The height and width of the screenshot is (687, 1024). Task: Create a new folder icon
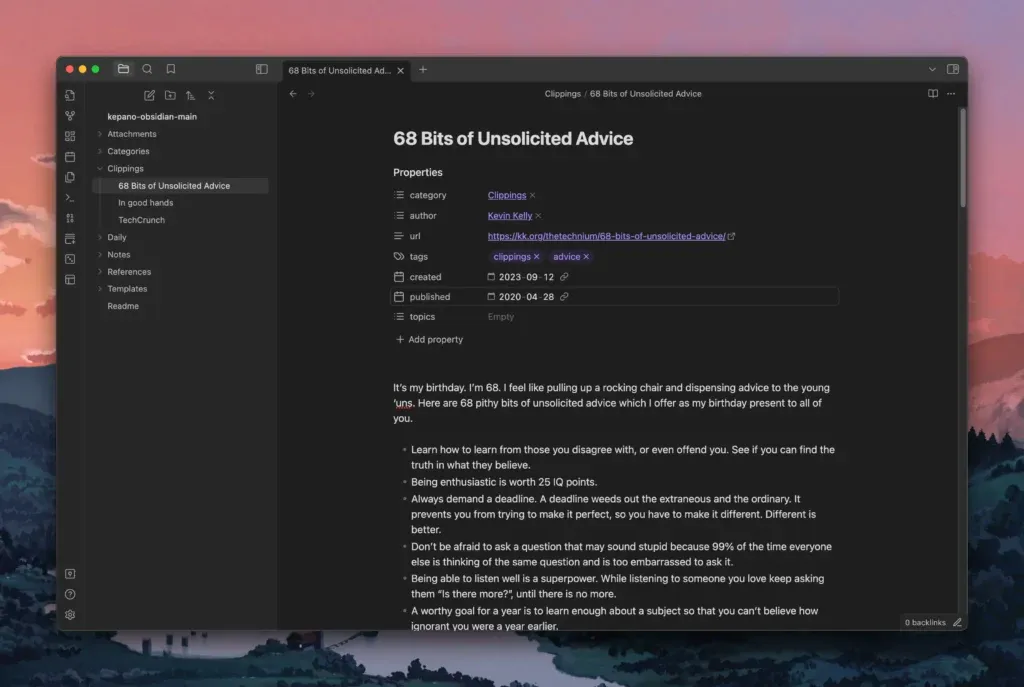pyautogui.click(x=170, y=95)
